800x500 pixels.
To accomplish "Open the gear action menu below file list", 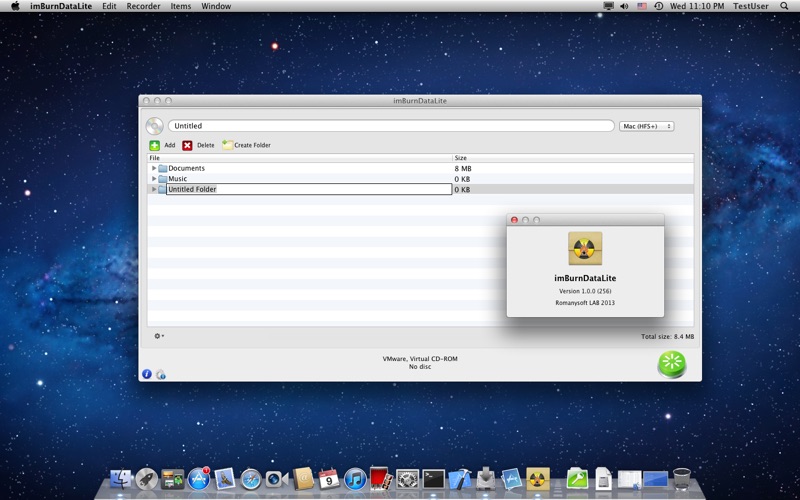I will [x=159, y=336].
